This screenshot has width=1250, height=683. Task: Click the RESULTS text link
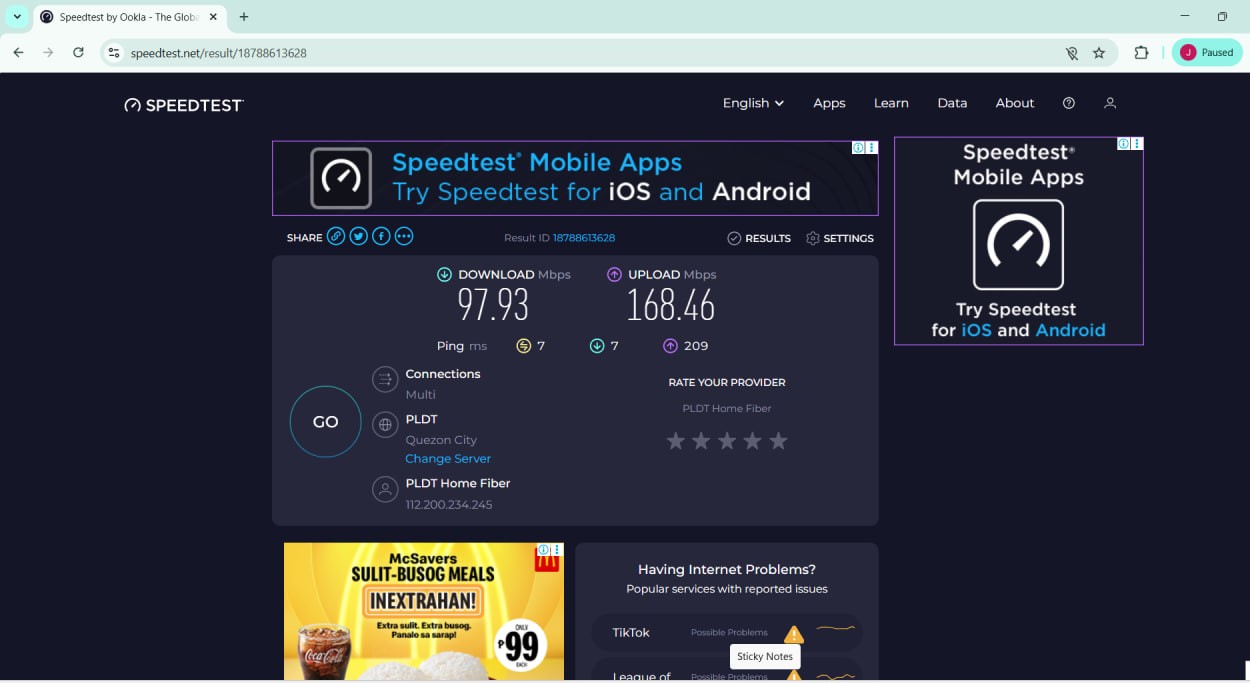(768, 238)
